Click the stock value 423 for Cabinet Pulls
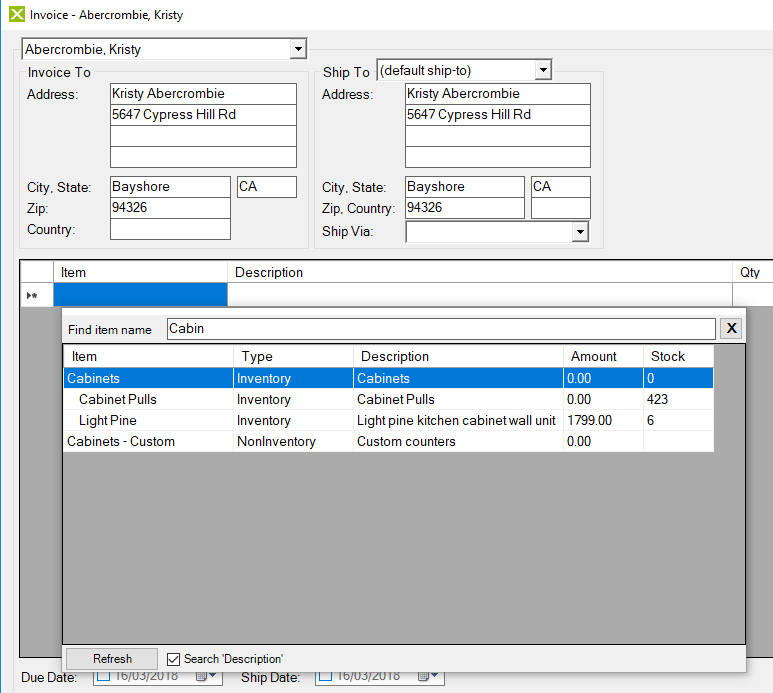Screen dimensions: 773x693 [678, 399]
